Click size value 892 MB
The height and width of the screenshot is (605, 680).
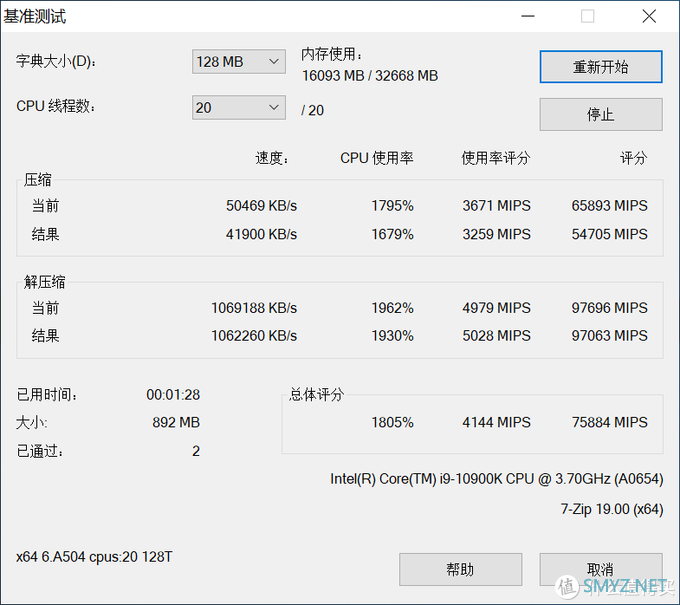coord(176,422)
